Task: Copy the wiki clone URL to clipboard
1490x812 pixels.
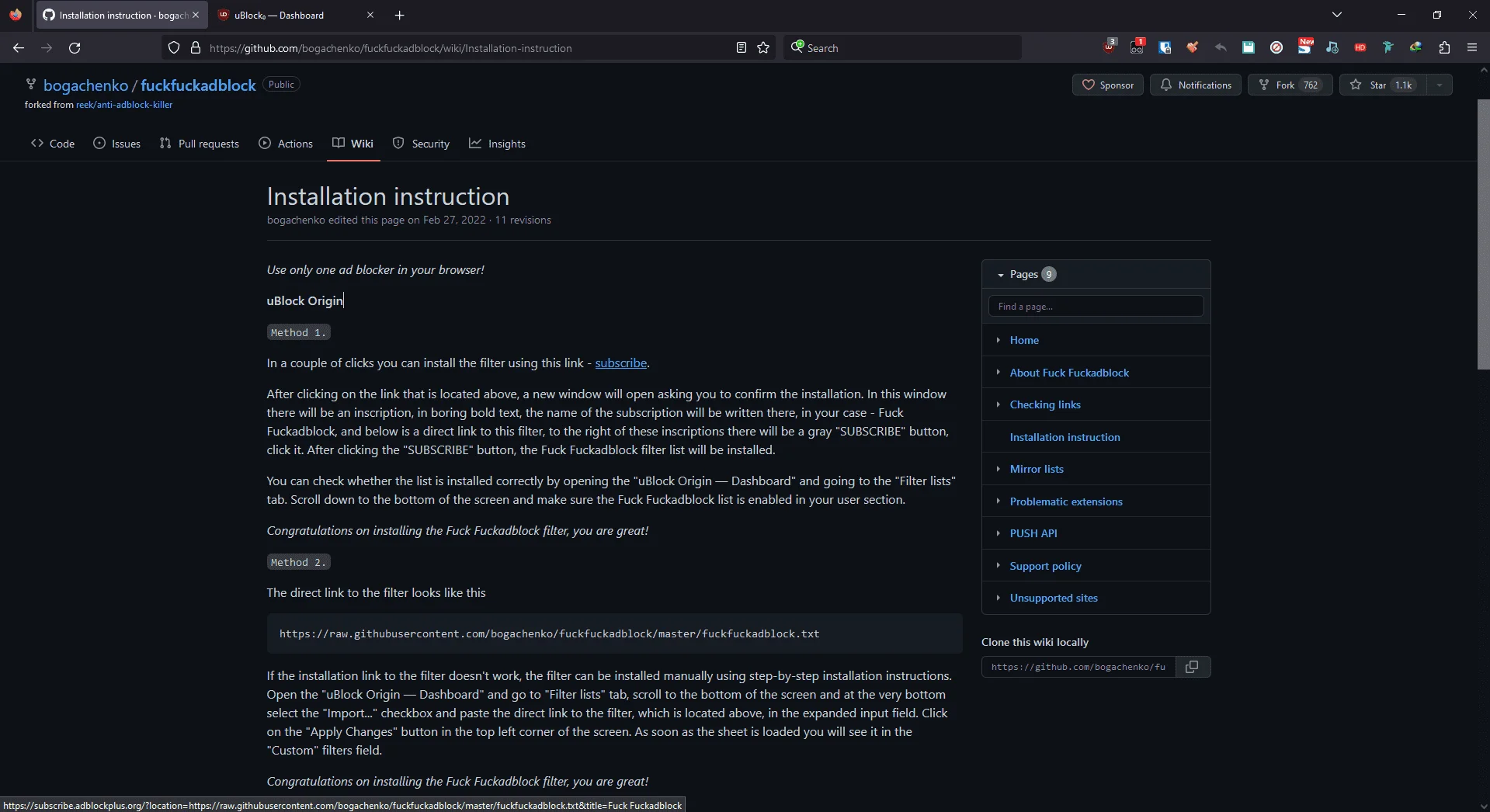Action: pyautogui.click(x=1193, y=667)
